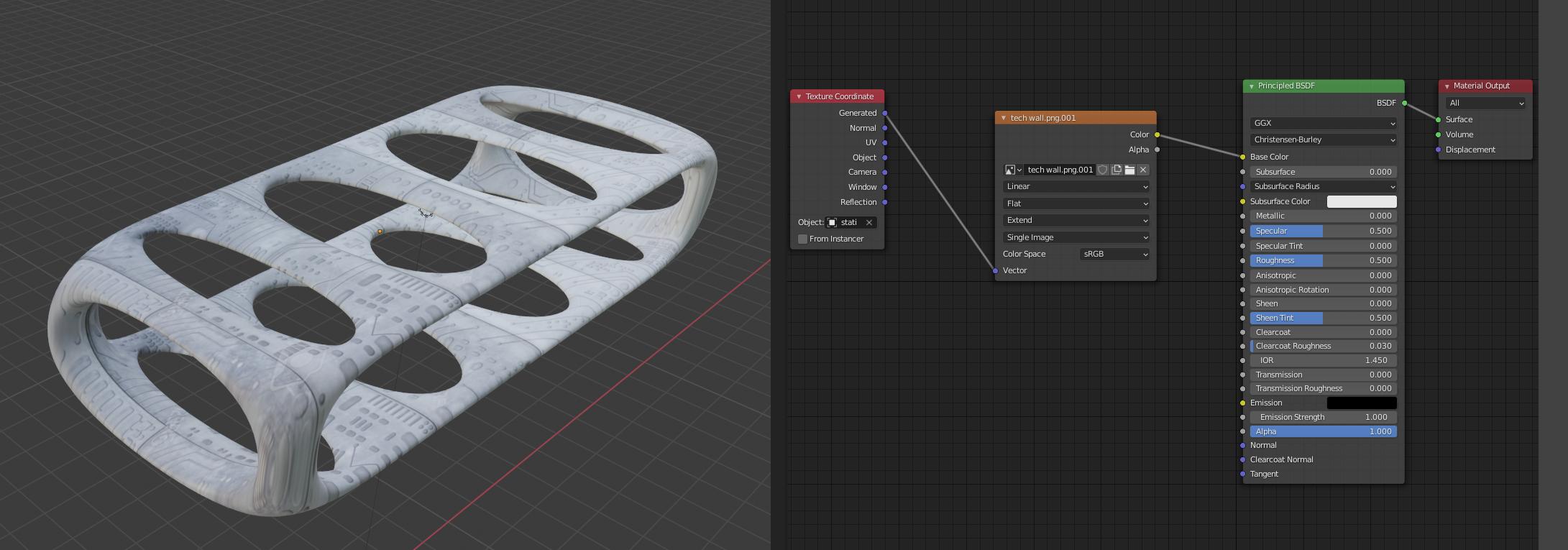Click the Emission input socket
Viewport: 1568px width, 550px height.
click(1243, 403)
